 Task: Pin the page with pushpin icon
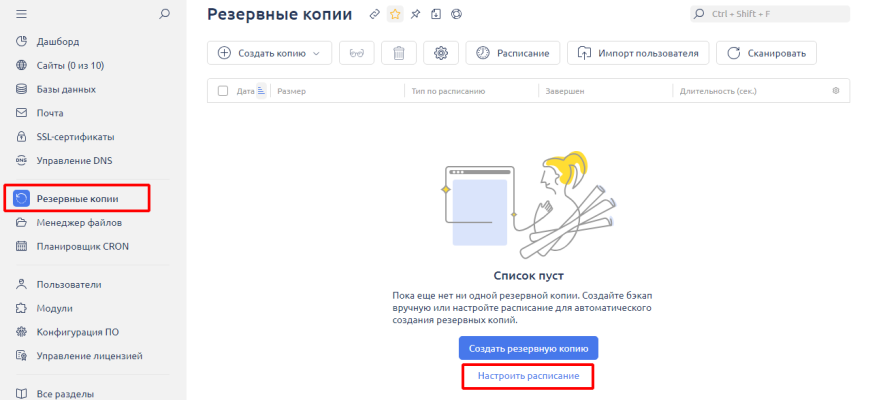415,14
